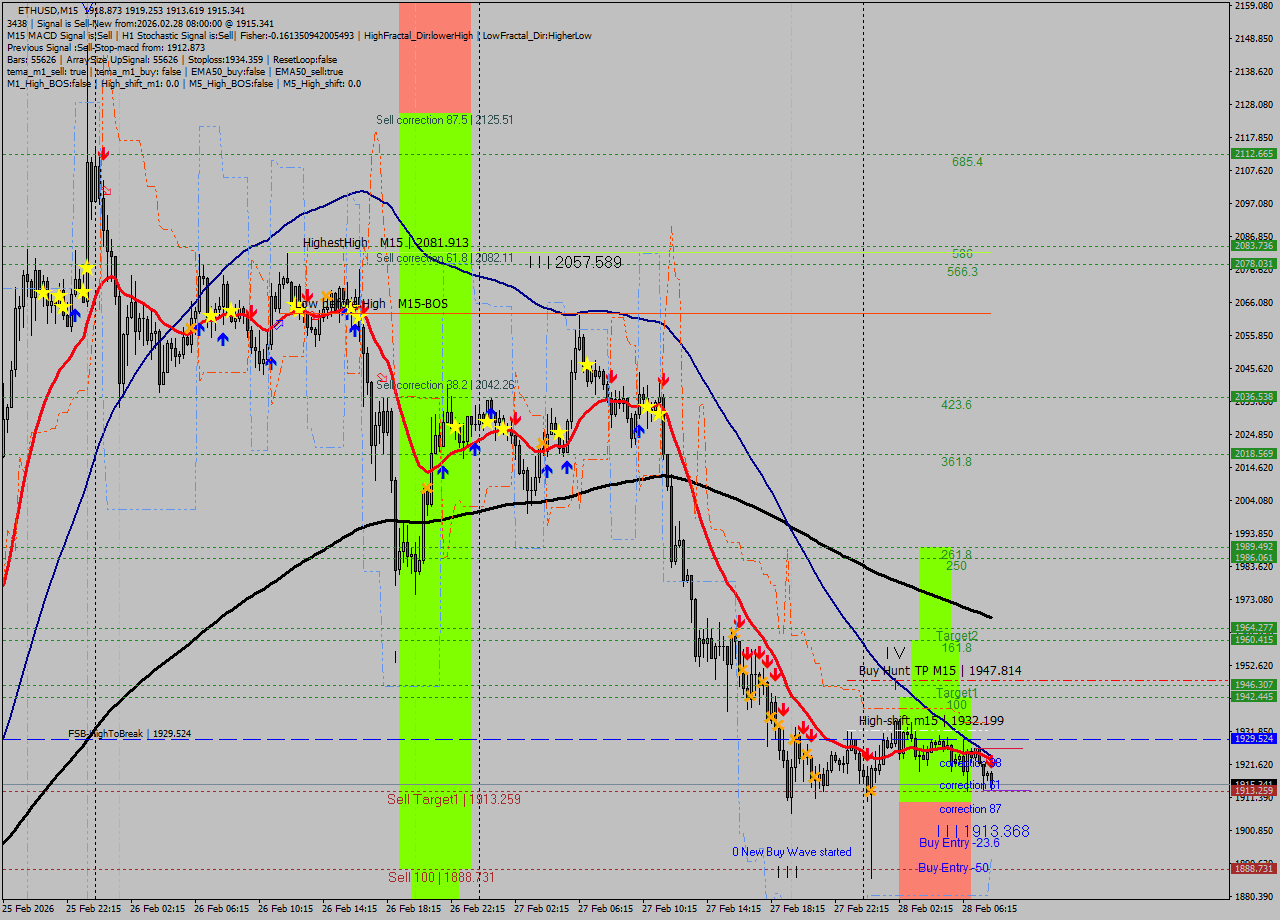Select the 'Sell correction 87.5 | 2125.51' label
Viewport: 1280px width, 920px height.
(x=444, y=120)
